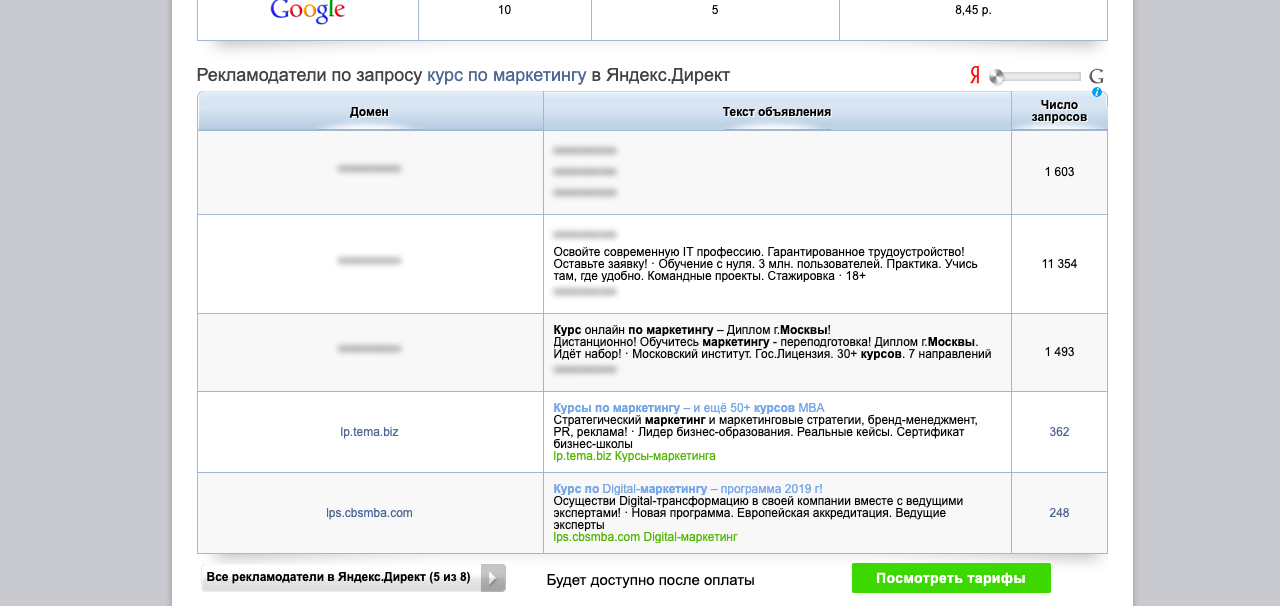Open ad title 'Курсы по маркетингу – и ещё 50+ курсов MBA'
This screenshot has width=1280, height=606.
pos(689,408)
